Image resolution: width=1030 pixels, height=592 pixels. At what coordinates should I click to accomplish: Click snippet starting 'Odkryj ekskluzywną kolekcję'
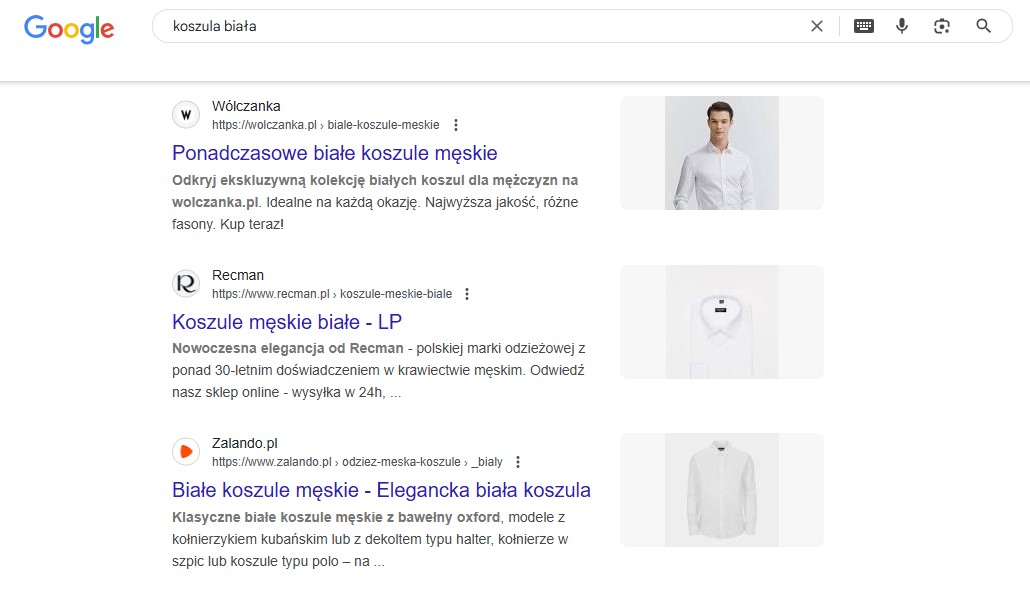click(375, 202)
